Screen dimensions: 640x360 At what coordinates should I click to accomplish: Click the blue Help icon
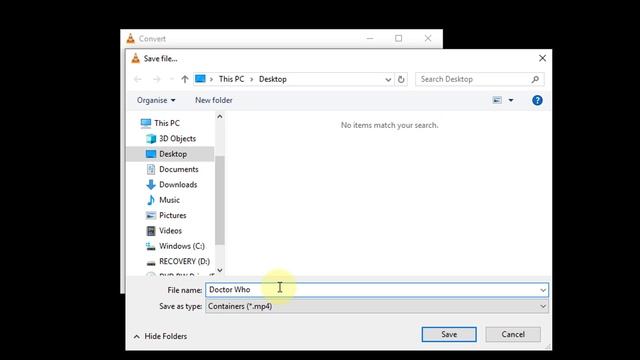(x=537, y=100)
